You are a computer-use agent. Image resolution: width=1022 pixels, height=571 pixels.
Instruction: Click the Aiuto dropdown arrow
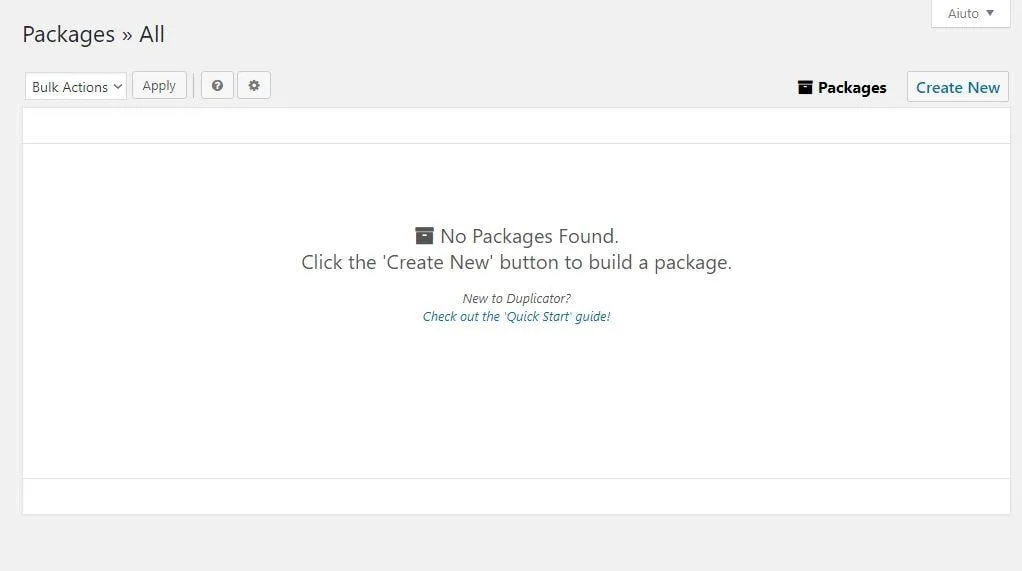(990, 14)
